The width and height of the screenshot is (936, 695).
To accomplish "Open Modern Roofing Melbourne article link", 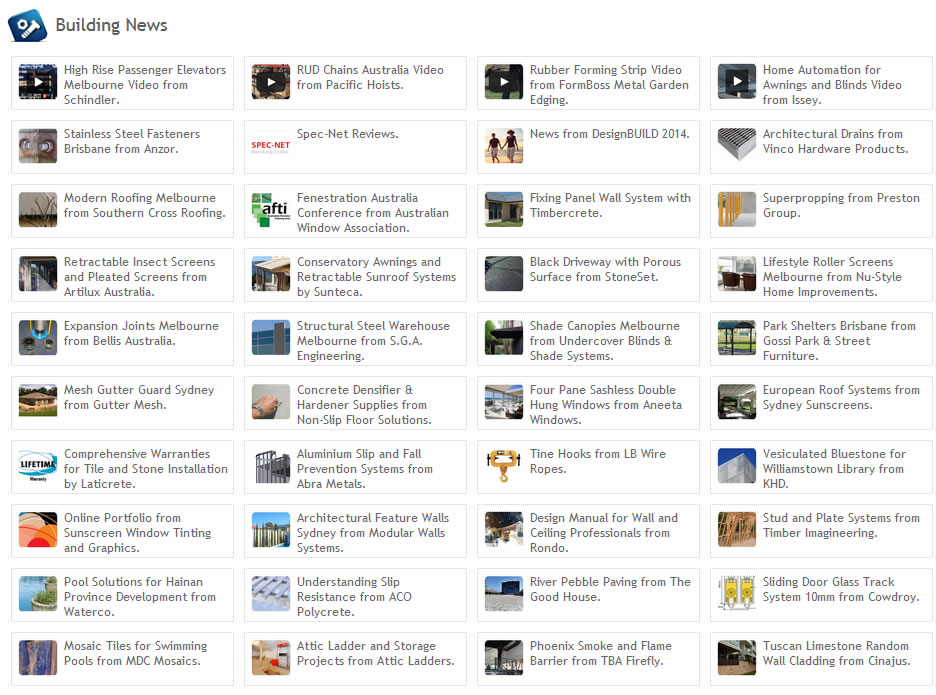I will [x=145, y=205].
